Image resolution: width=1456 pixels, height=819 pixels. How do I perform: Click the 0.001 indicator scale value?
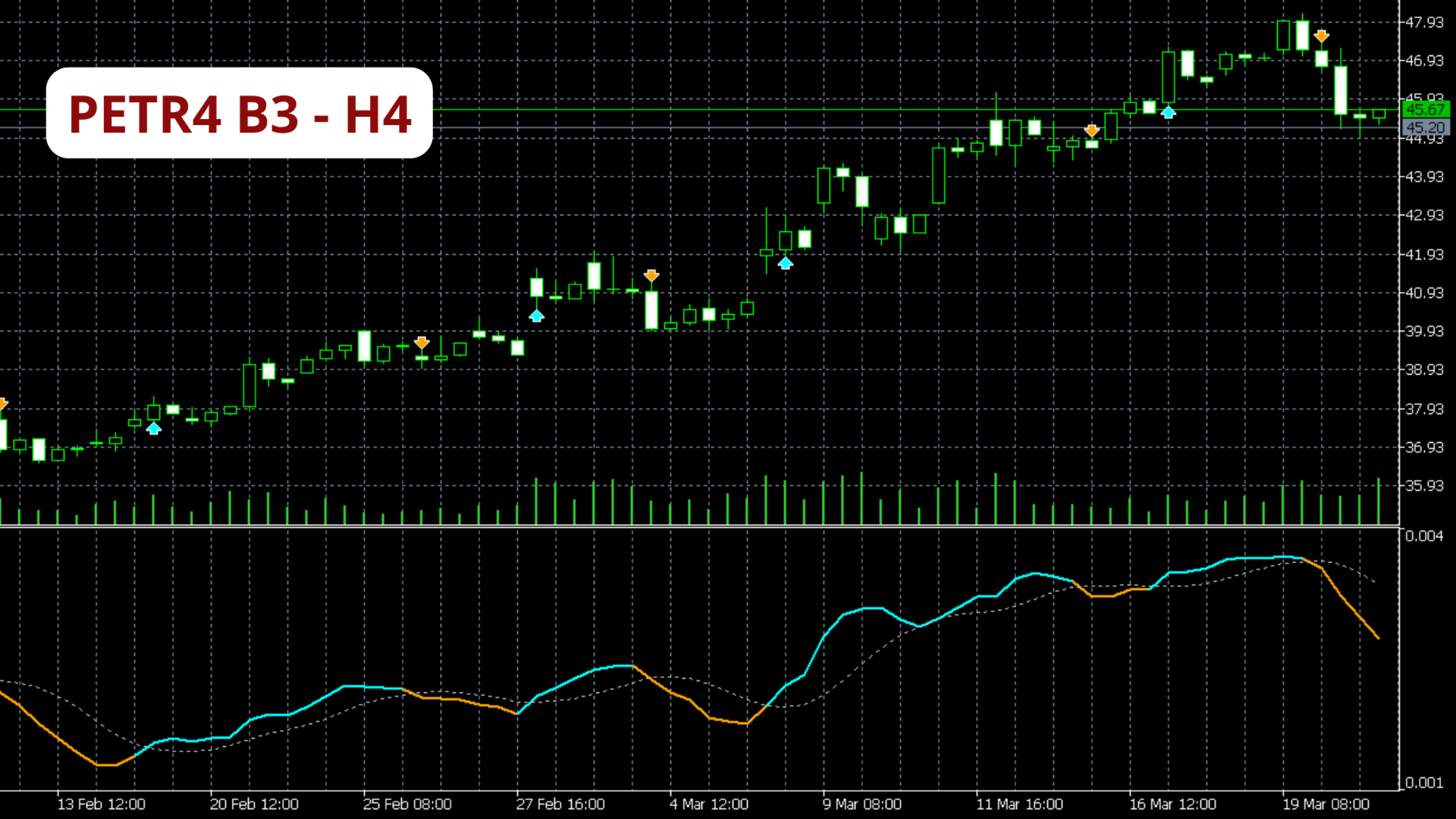1423,783
